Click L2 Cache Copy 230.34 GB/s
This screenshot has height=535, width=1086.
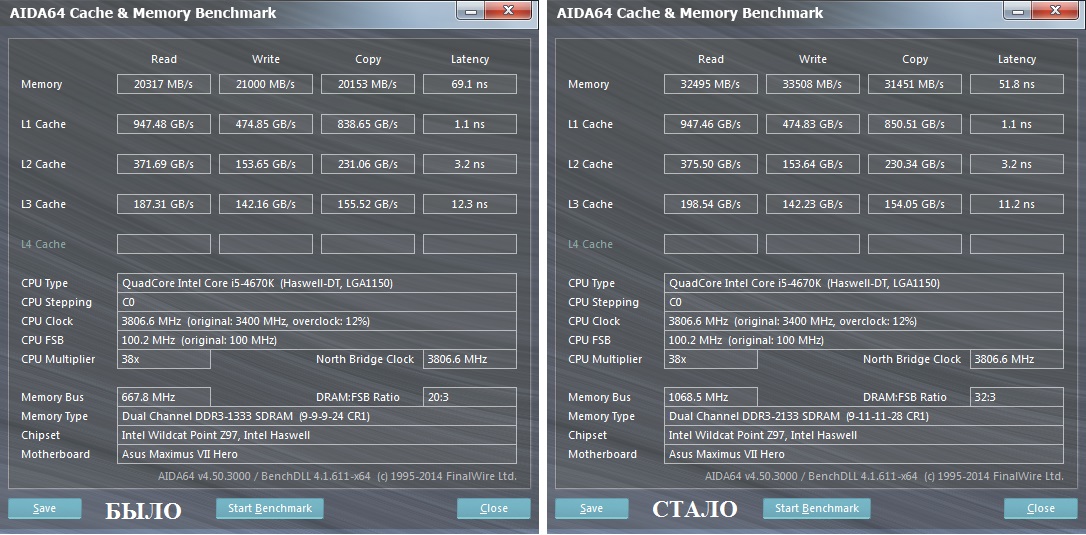click(x=915, y=164)
